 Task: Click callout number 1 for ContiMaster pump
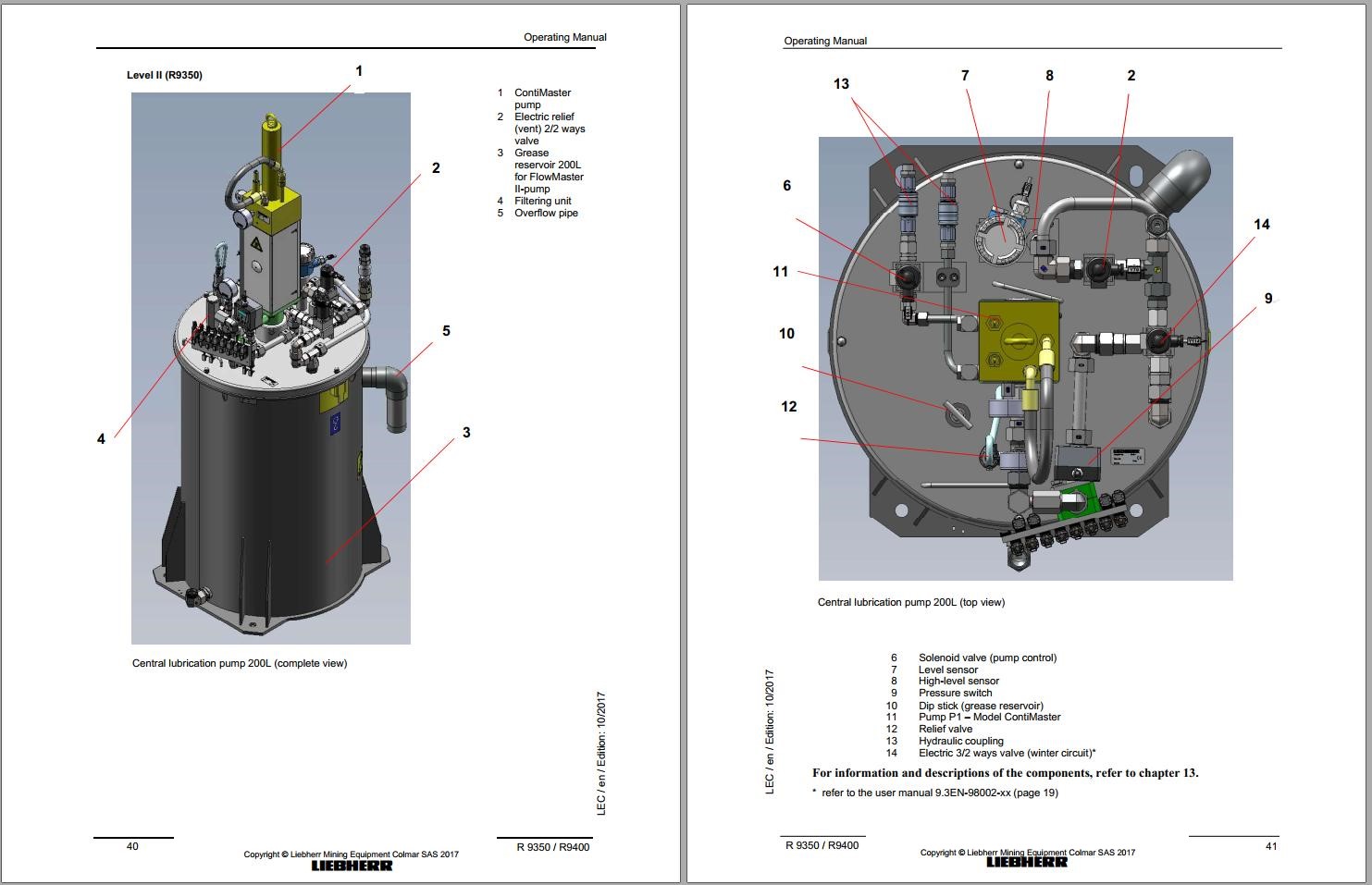pos(361,70)
